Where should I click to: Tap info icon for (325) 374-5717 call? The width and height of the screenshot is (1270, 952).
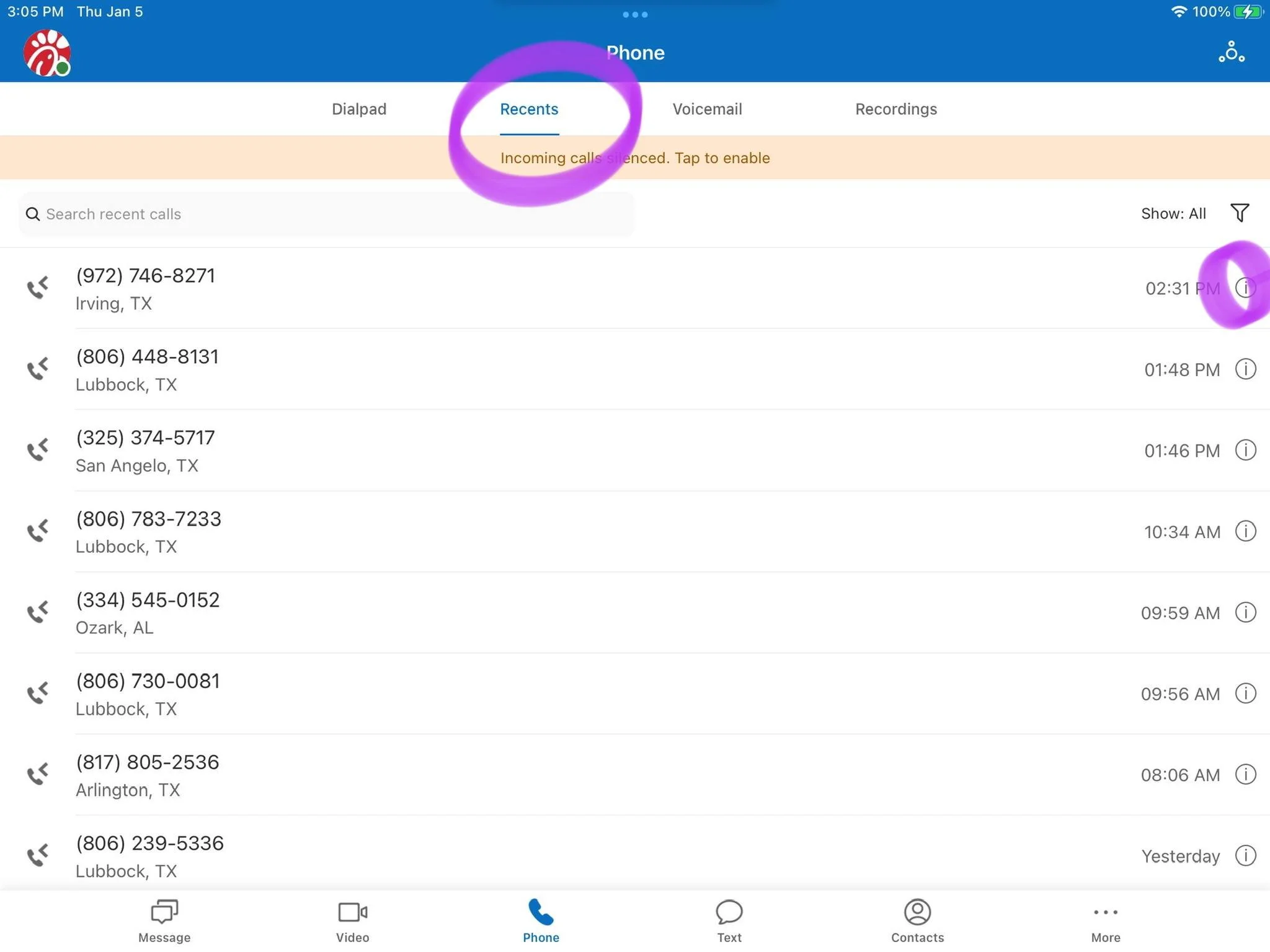(x=1245, y=451)
